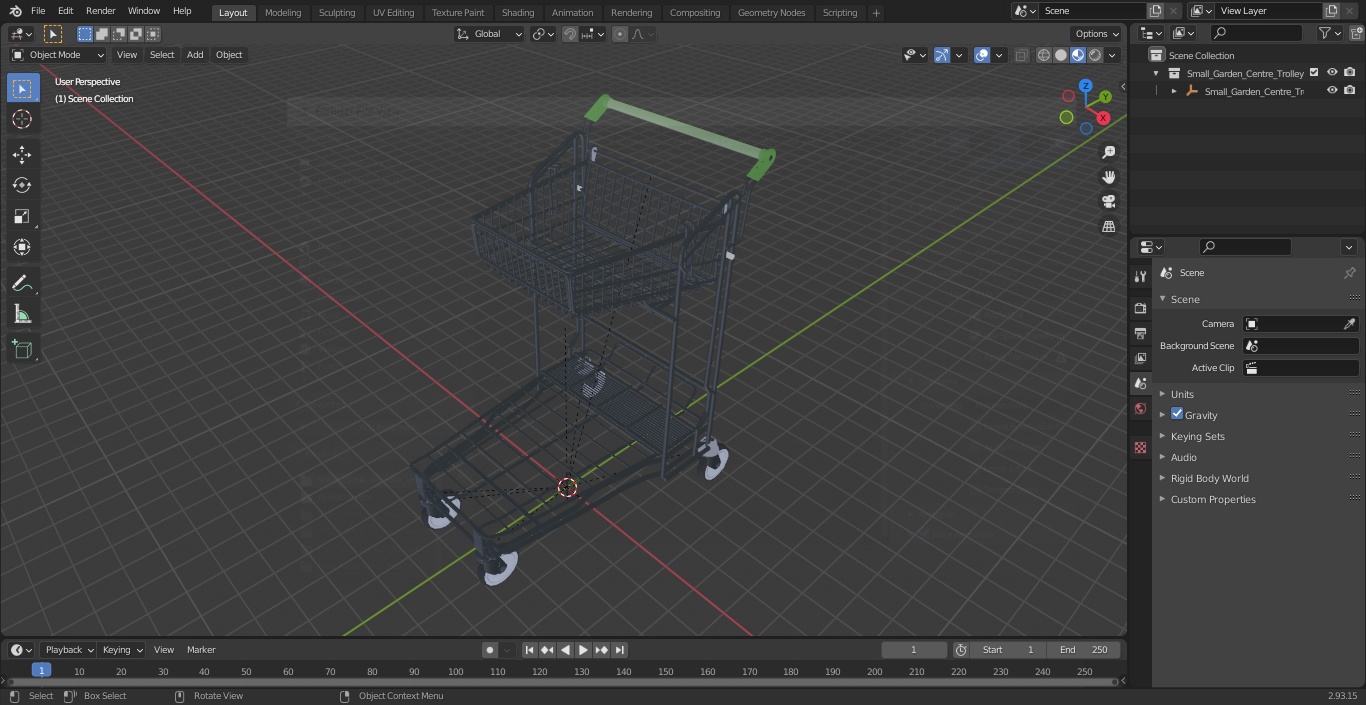Jump to the start frame
Viewport: 1366px width, 705px height.
click(530, 650)
